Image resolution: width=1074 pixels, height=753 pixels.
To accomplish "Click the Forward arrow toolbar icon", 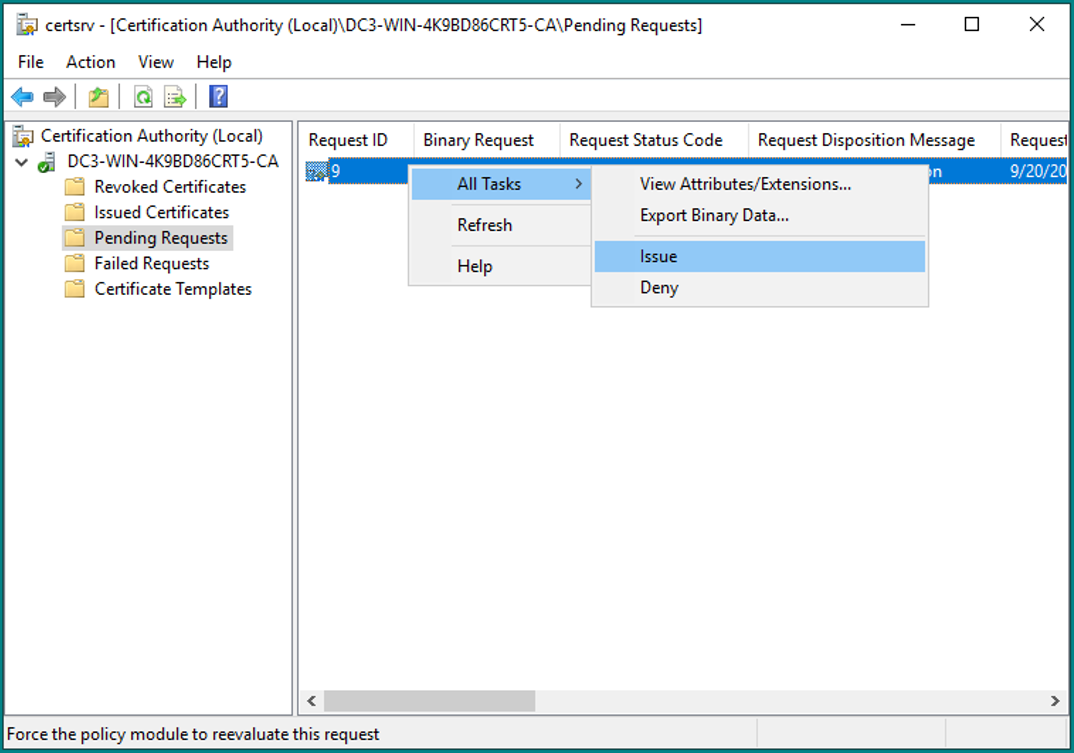I will 54,97.
